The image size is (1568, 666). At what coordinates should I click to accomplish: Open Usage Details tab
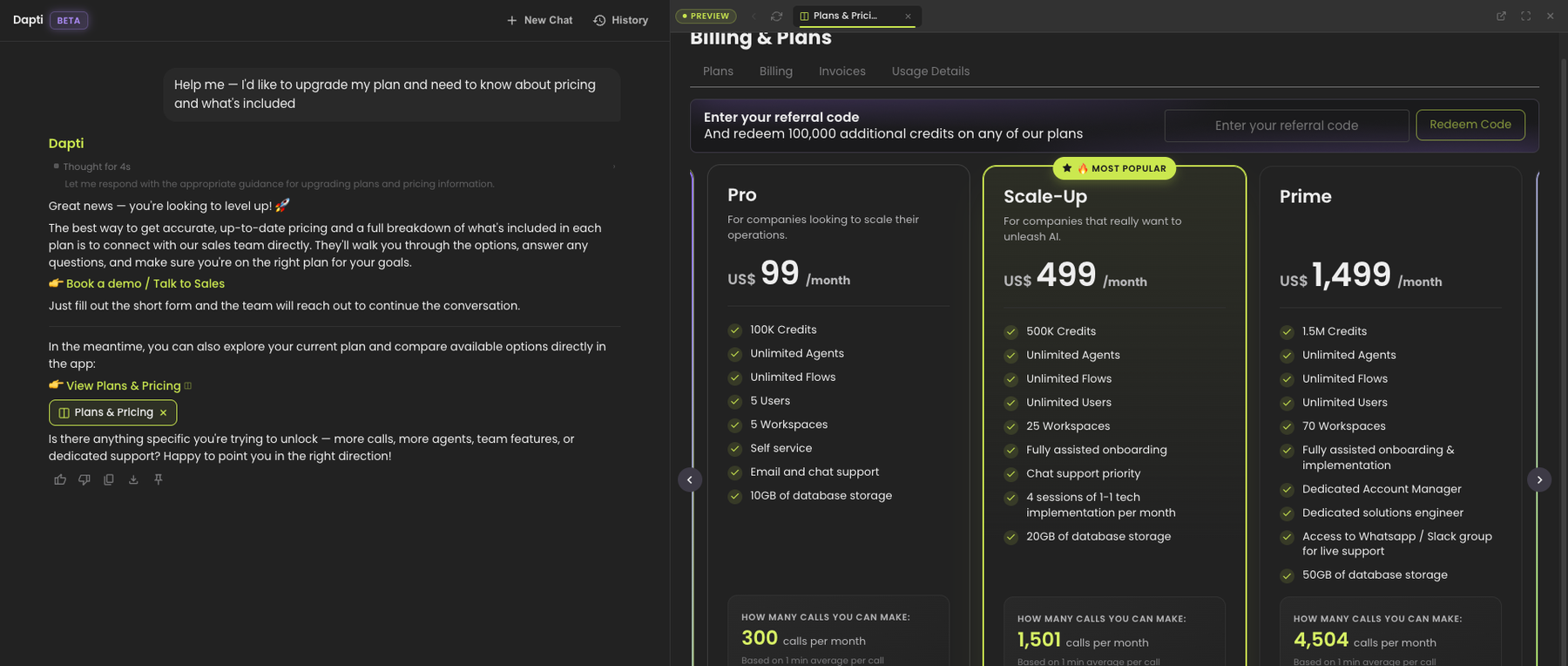pos(930,71)
